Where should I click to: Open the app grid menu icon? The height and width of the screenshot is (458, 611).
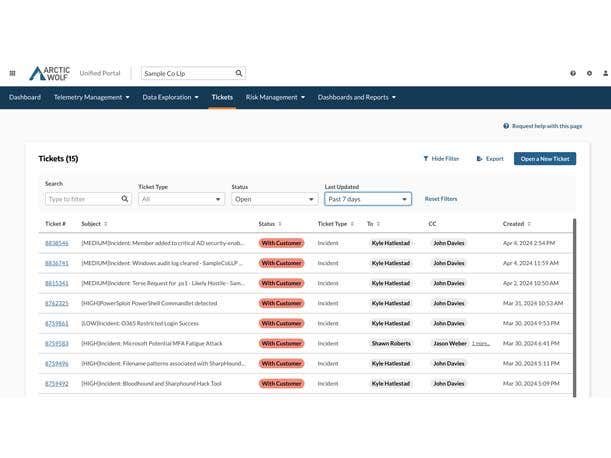coord(12,73)
